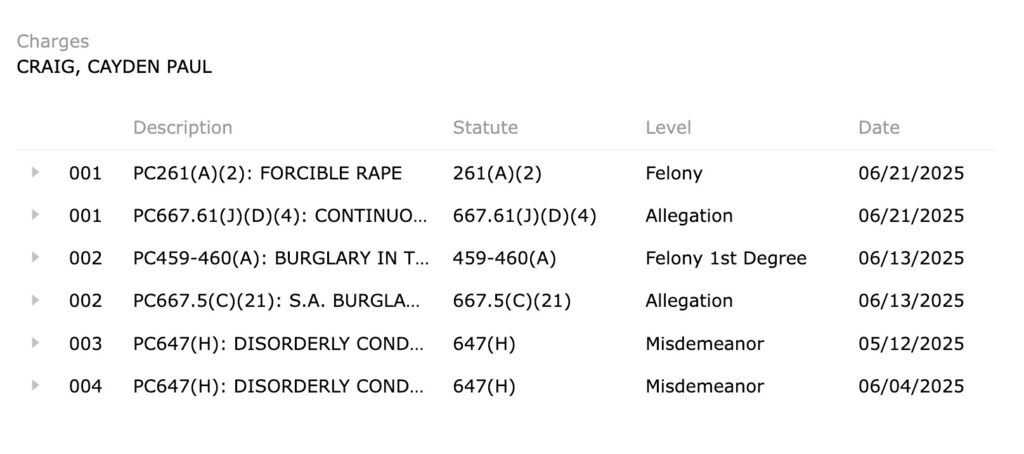1024x454 pixels.
Task: Expand disorderly conduct count 003 row
Action: pos(36,343)
